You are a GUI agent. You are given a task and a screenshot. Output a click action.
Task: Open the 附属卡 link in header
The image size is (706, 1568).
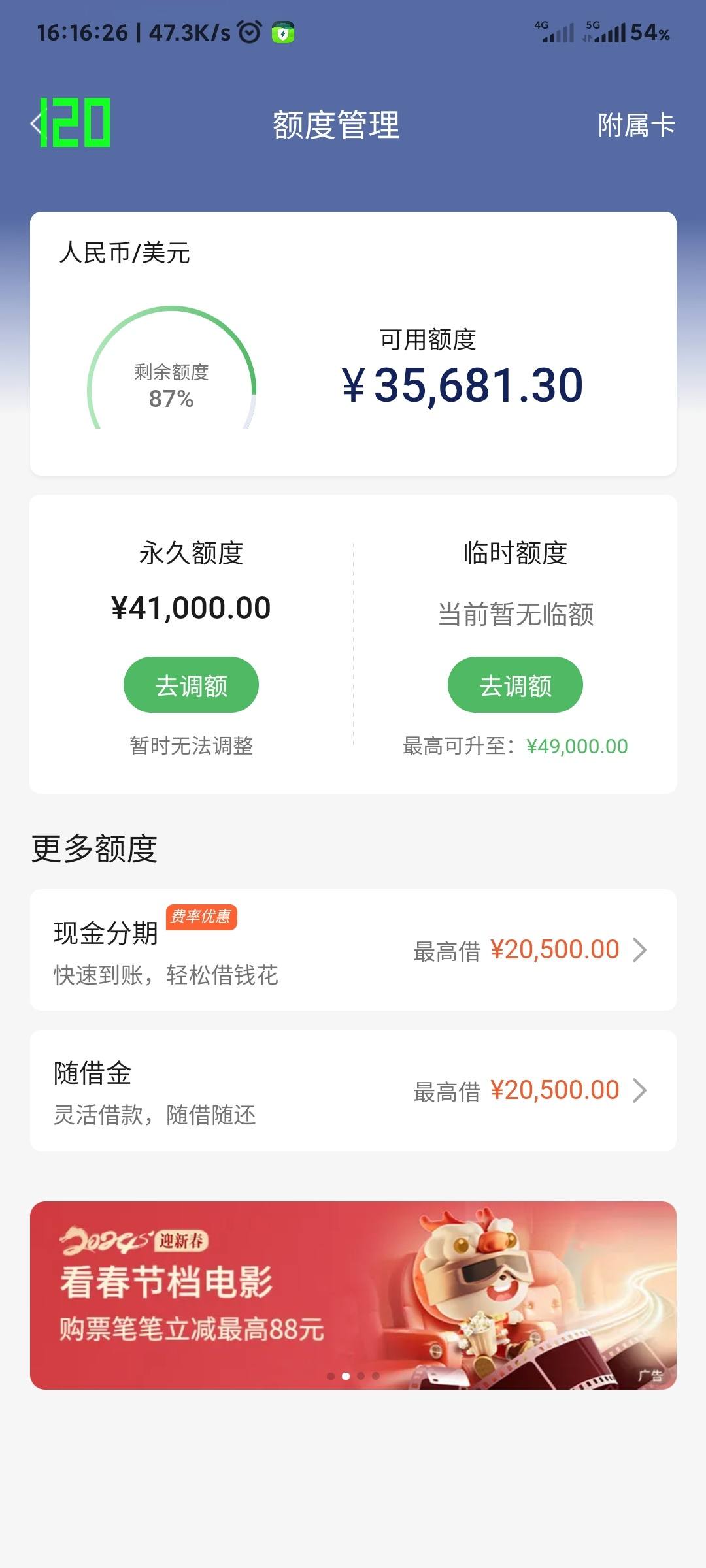pos(636,125)
